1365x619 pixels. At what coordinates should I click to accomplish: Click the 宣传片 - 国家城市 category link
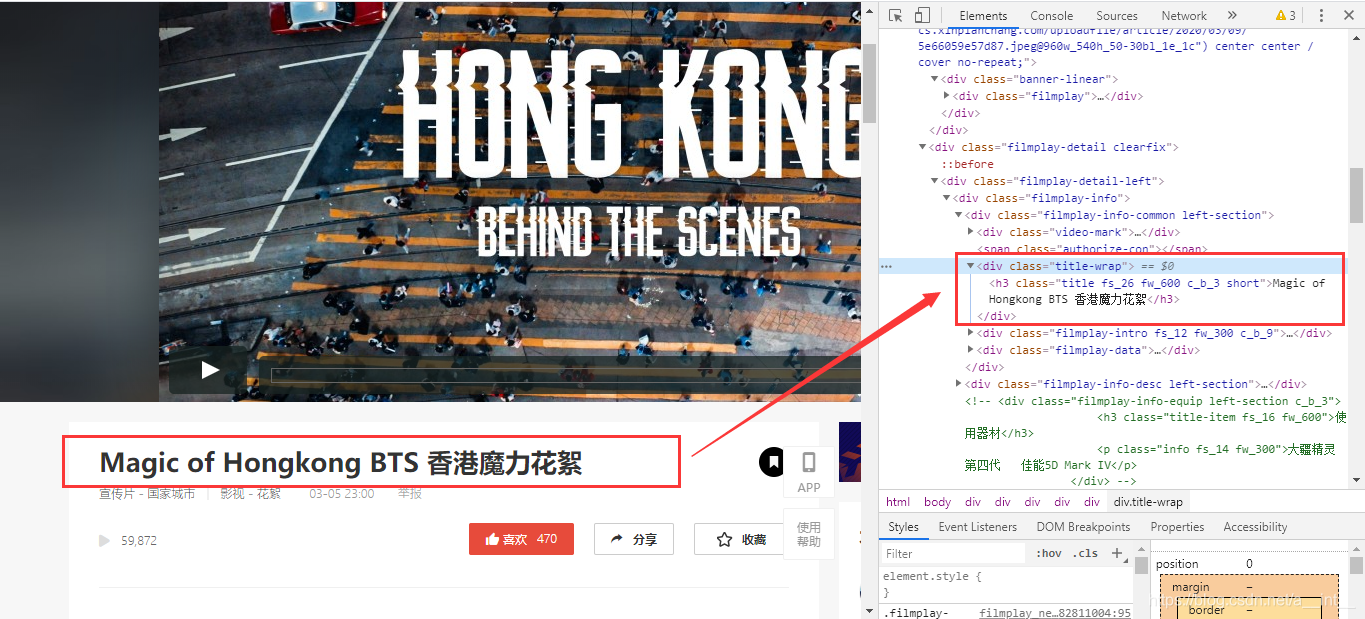click(x=146, y=494)
